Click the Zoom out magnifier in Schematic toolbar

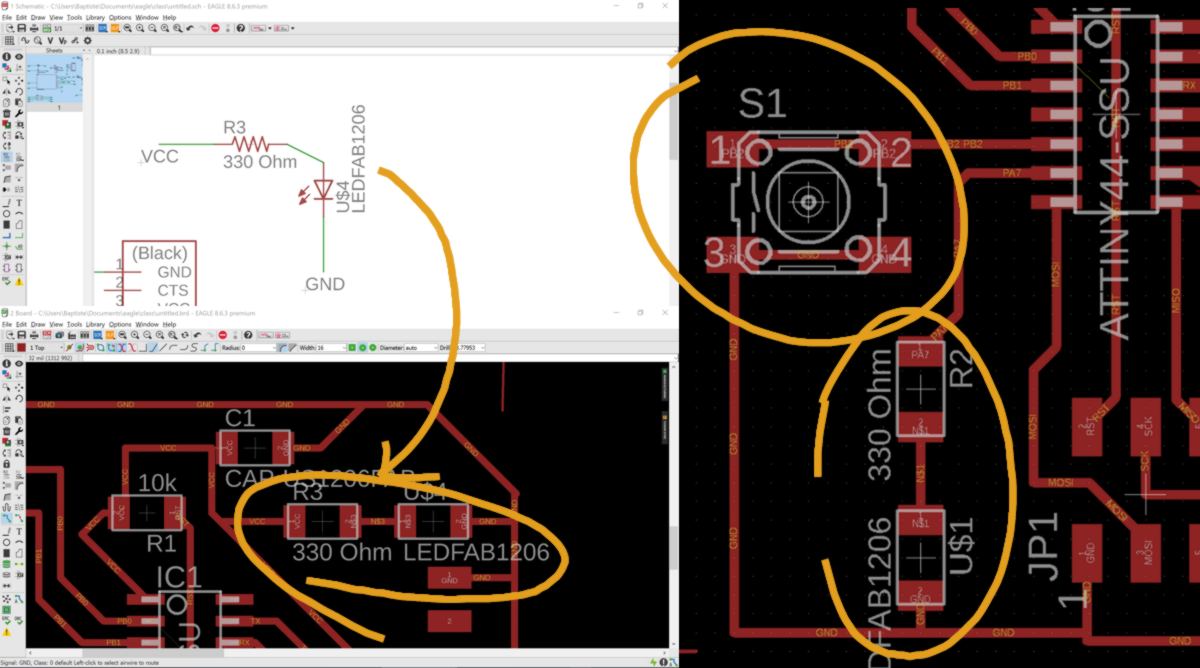click(152, 28)
